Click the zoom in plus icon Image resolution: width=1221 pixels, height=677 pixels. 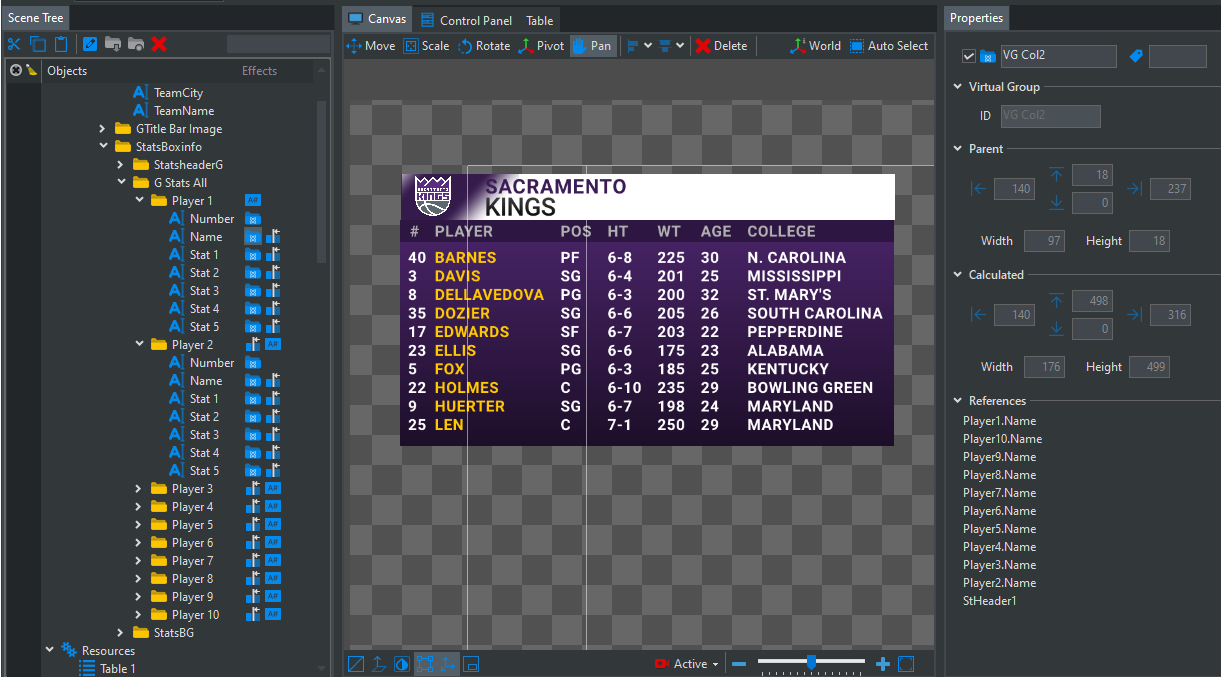pos(882,664)
